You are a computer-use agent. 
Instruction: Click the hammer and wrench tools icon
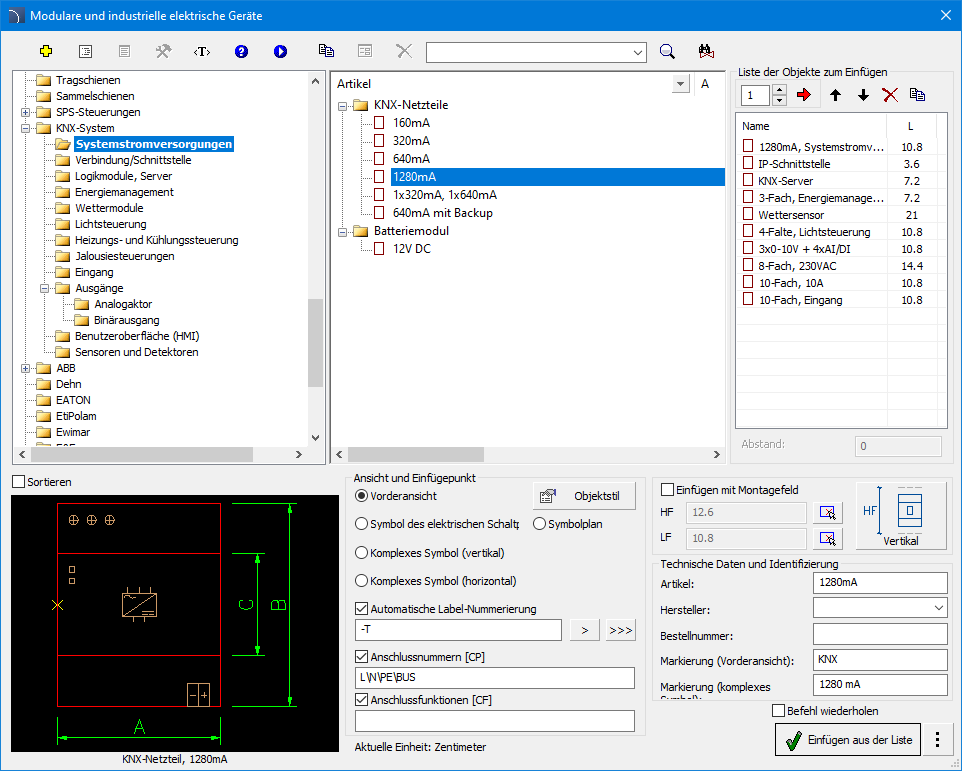pyautogui.click(x=163, y=52)
